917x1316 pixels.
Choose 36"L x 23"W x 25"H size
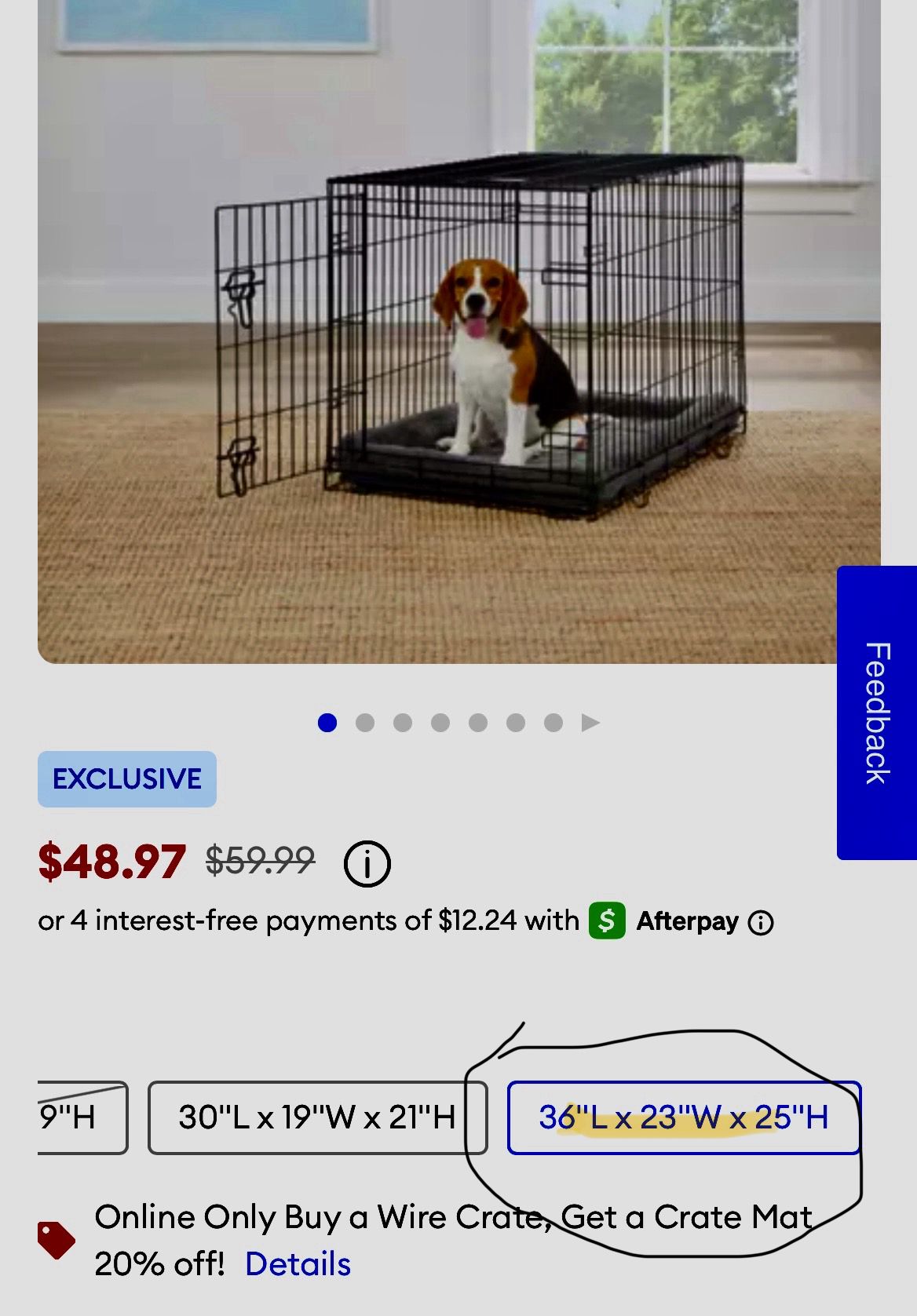684,1117
